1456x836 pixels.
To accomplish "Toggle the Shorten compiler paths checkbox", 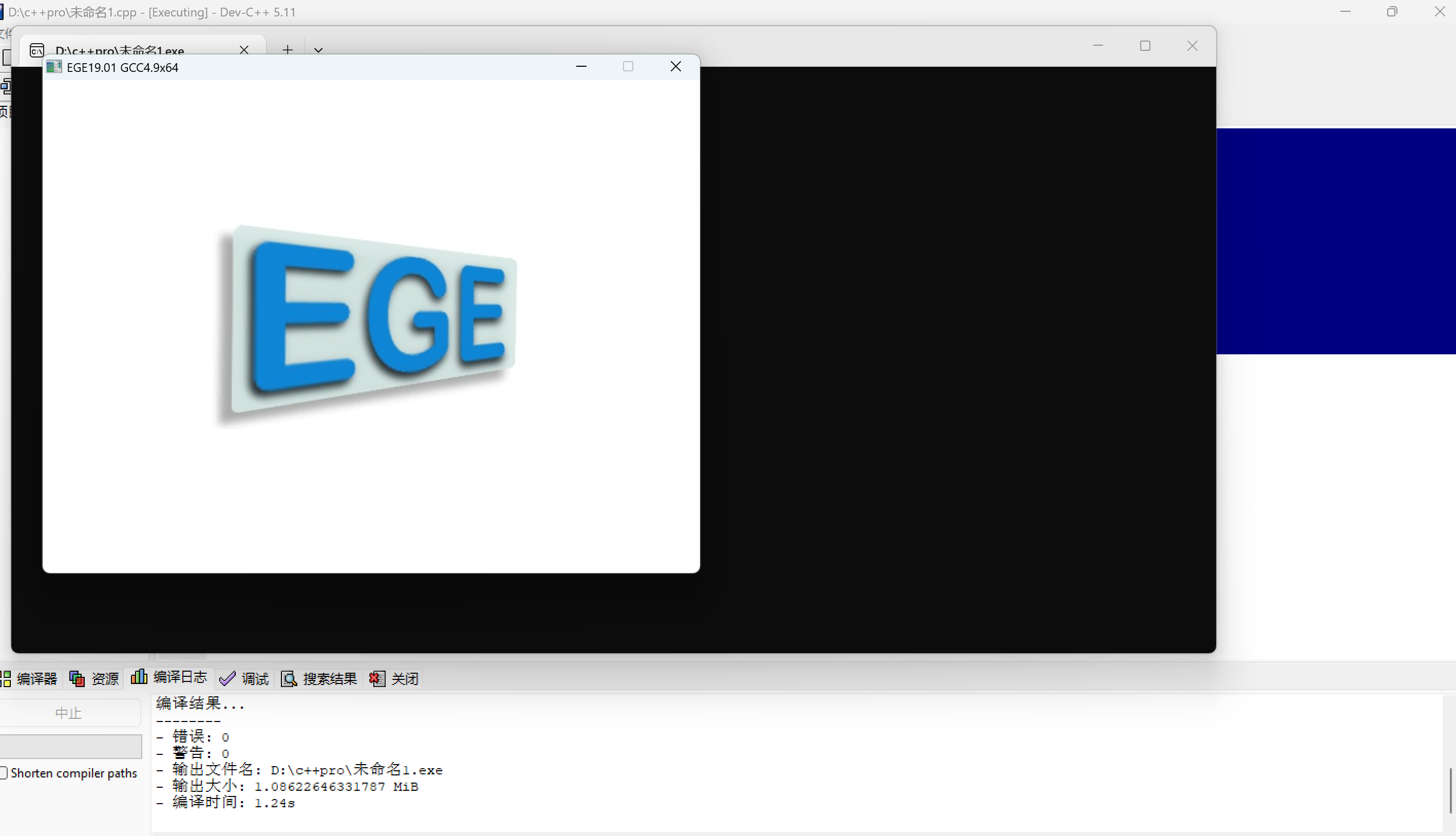I will (x=4, y=773).
